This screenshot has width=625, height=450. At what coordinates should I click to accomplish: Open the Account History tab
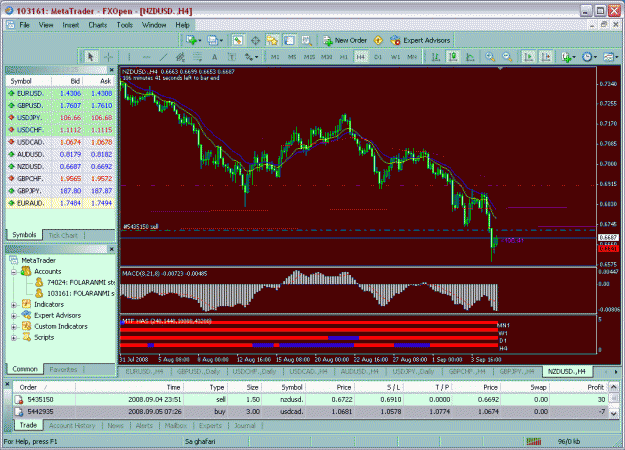click(x=72, y=426)
